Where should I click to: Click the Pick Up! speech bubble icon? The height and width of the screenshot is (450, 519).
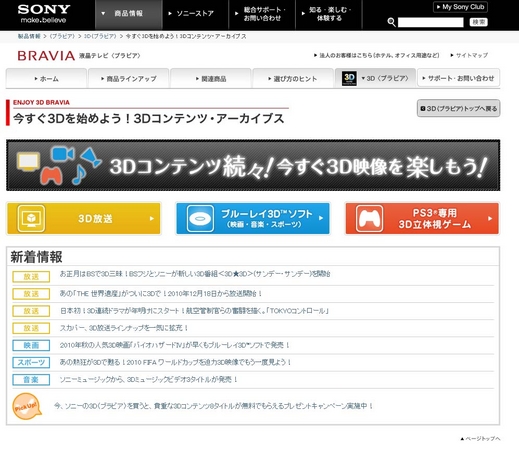[27, 406]
